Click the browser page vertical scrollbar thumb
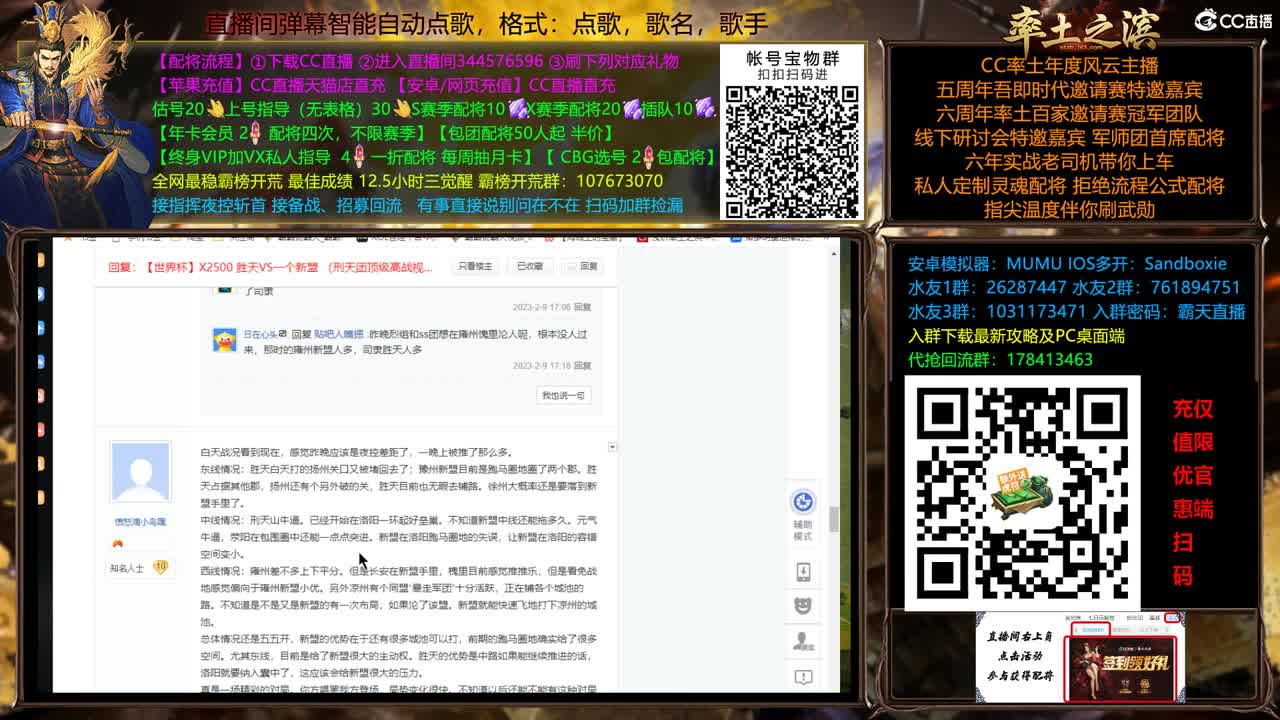The height and width of the screenshot is (720, 1280). click(833, 518)
